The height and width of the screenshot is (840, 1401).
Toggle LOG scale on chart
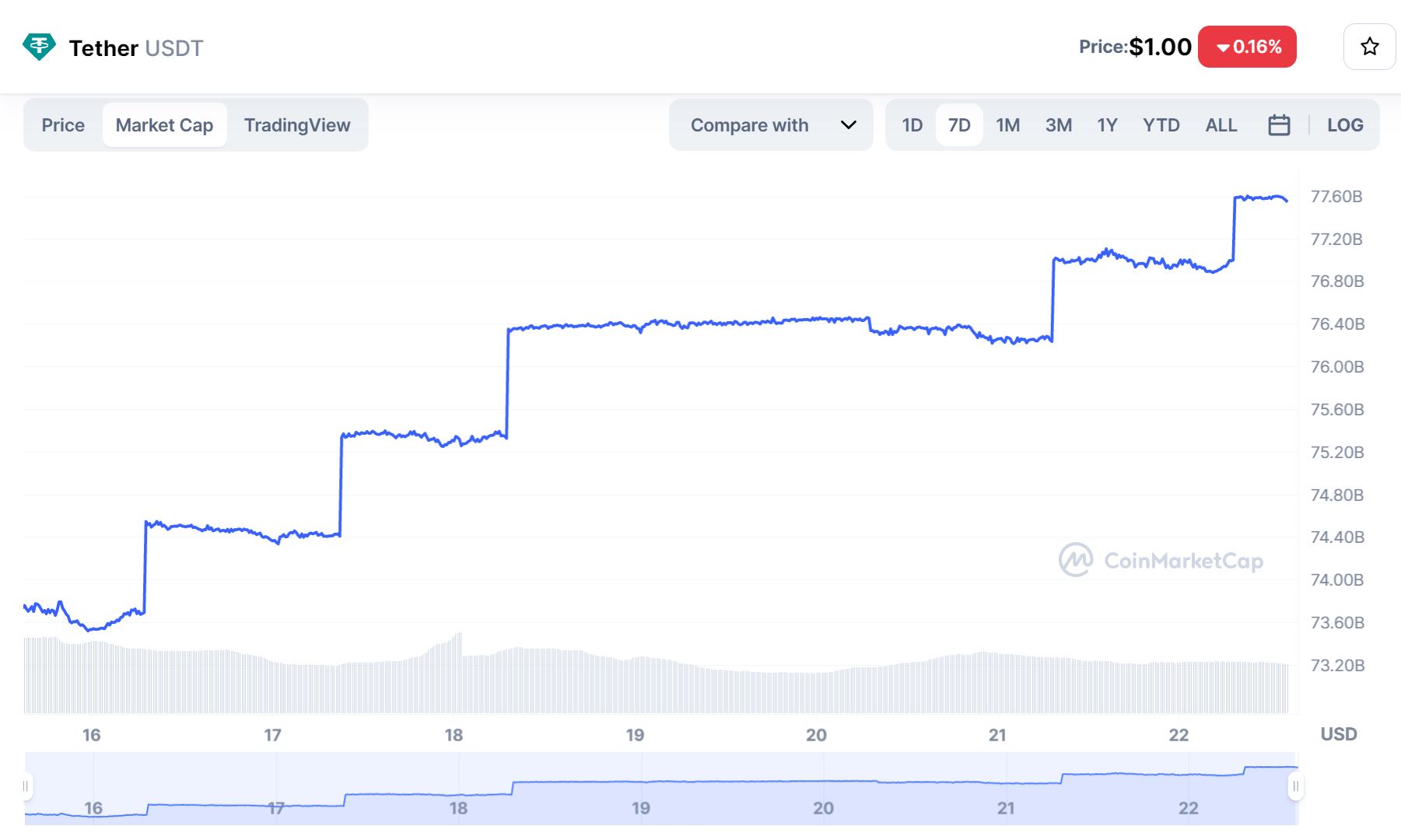click(x=1345, y=125)
